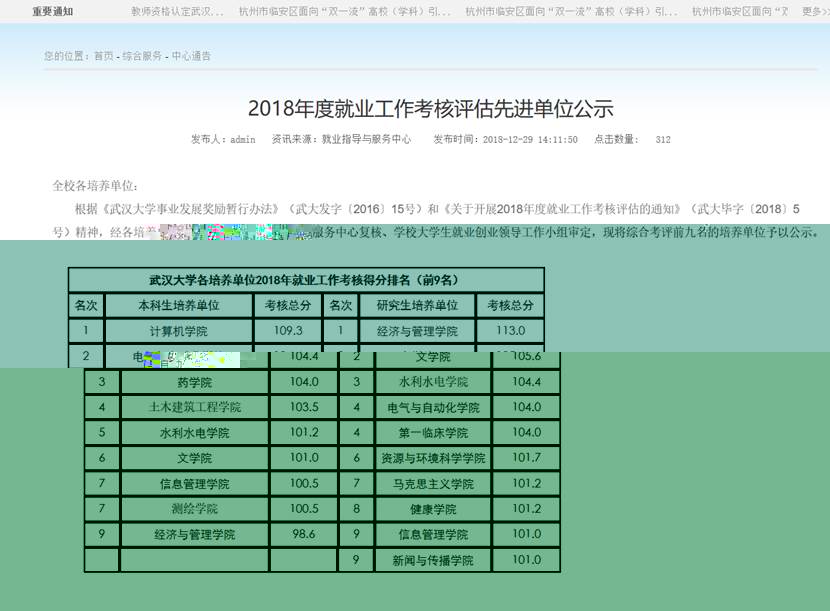Click the undergraduate 水利水电学院 cell scoring 101.2
This screenshot has width=830, height=611.
pos(195,433)
